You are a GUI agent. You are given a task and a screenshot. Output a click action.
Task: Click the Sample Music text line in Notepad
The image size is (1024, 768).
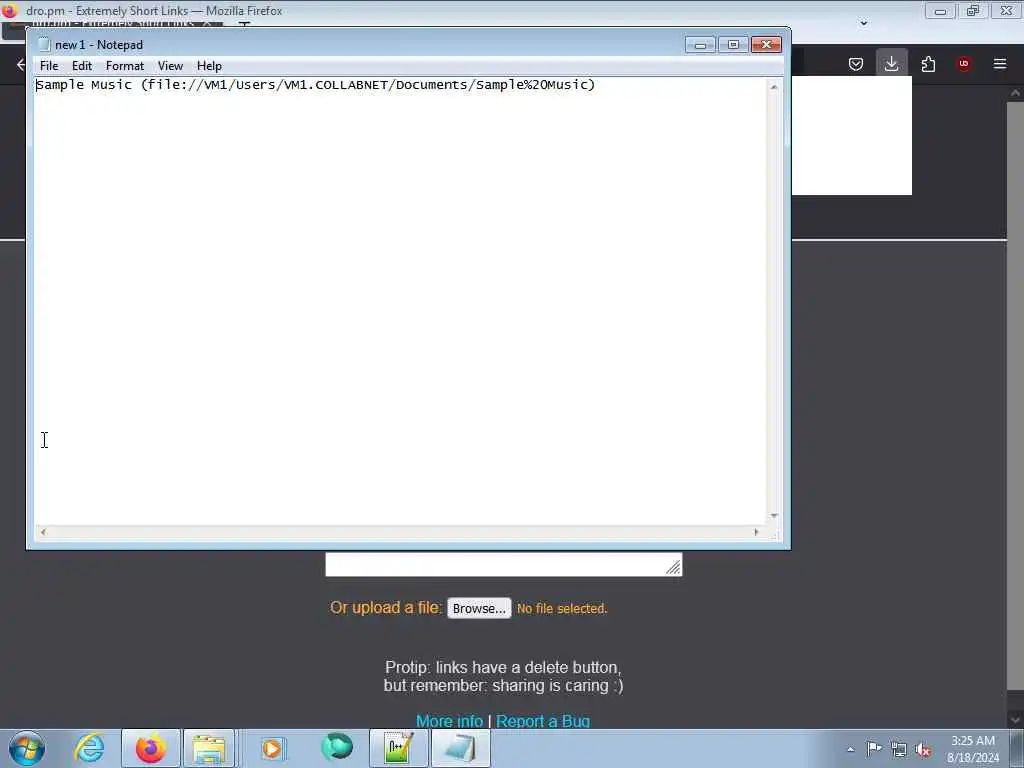coord(315,85)
